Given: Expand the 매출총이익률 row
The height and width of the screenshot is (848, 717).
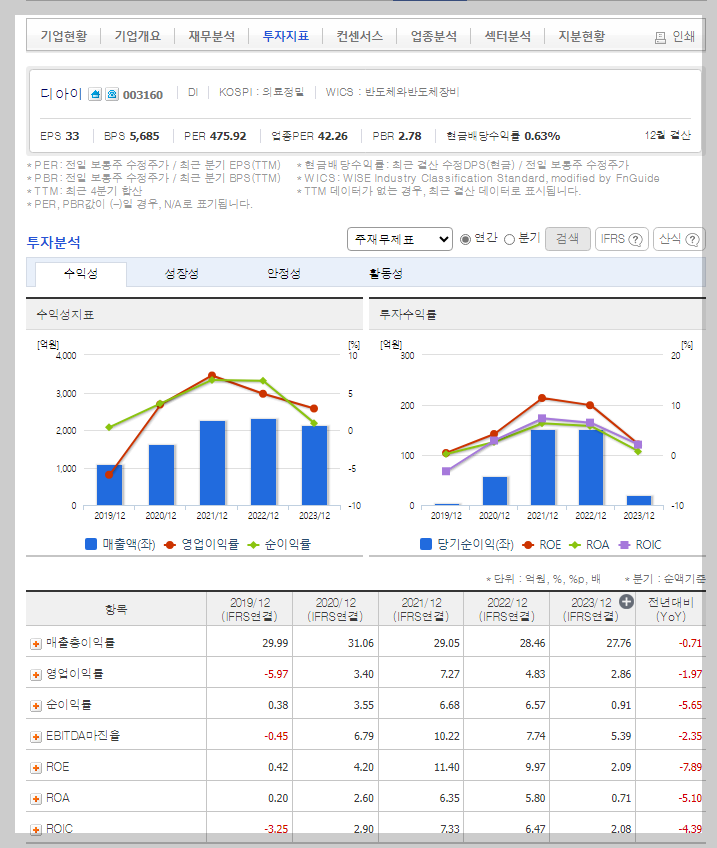Looking at the screenshot, I should coord(36,644).
